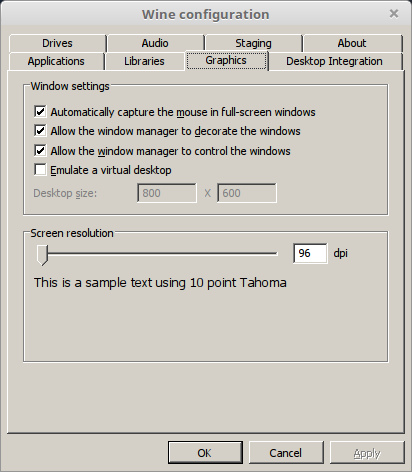Enable Emulate a virtual desktop
The width and height of the screenshot is (412, 472).
40,170
